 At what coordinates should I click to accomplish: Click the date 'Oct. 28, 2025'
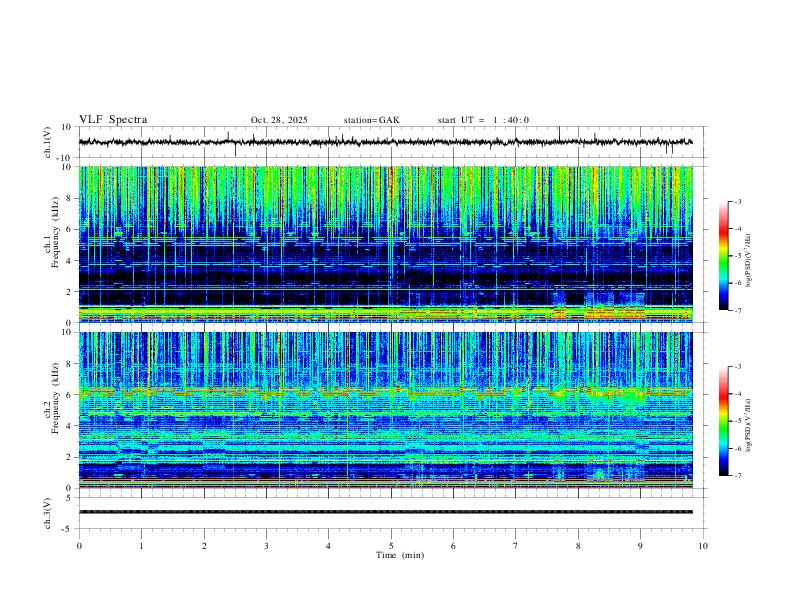[x=279, y=120]
